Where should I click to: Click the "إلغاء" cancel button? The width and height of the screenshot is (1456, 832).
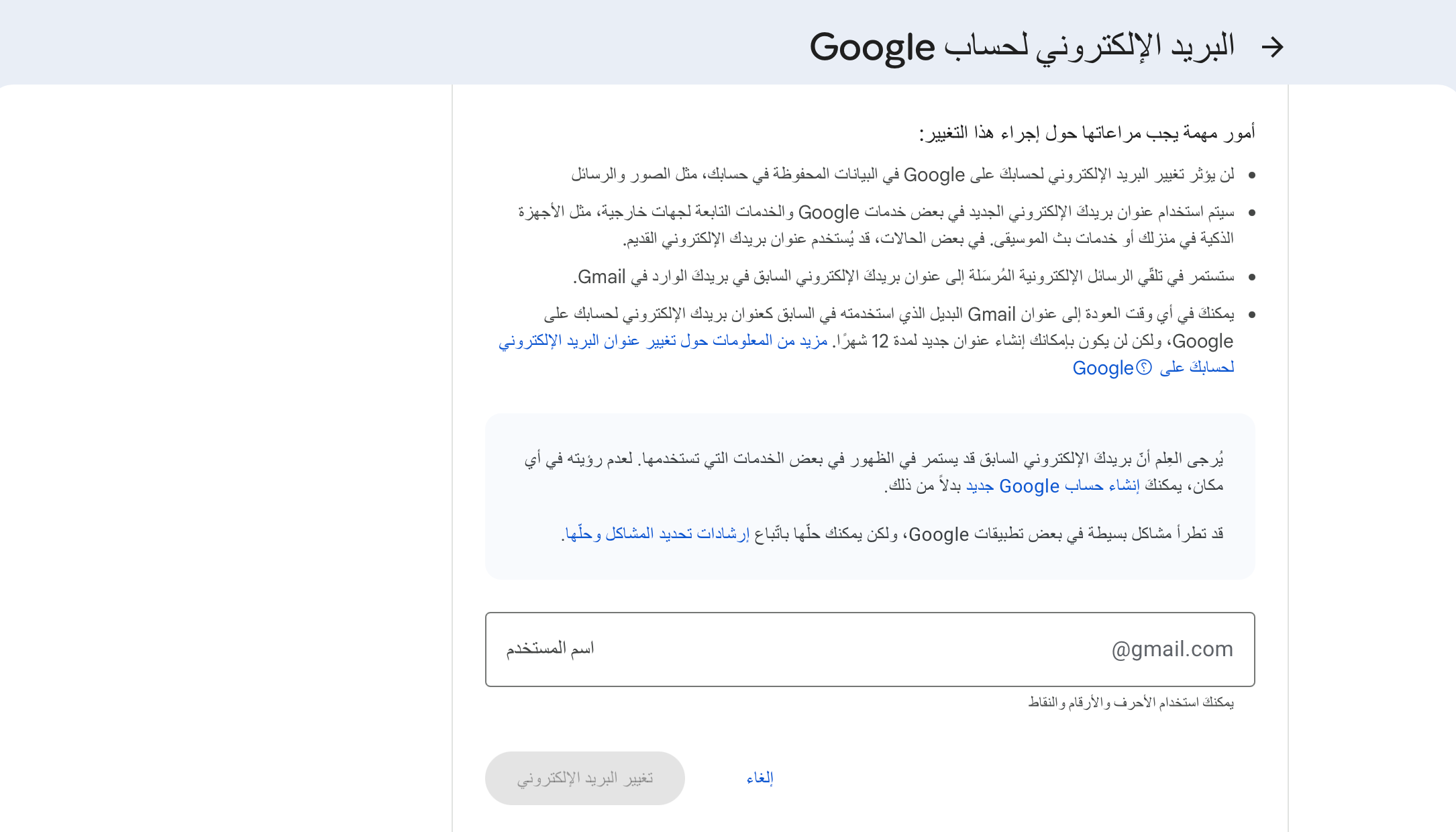[760, 778]
